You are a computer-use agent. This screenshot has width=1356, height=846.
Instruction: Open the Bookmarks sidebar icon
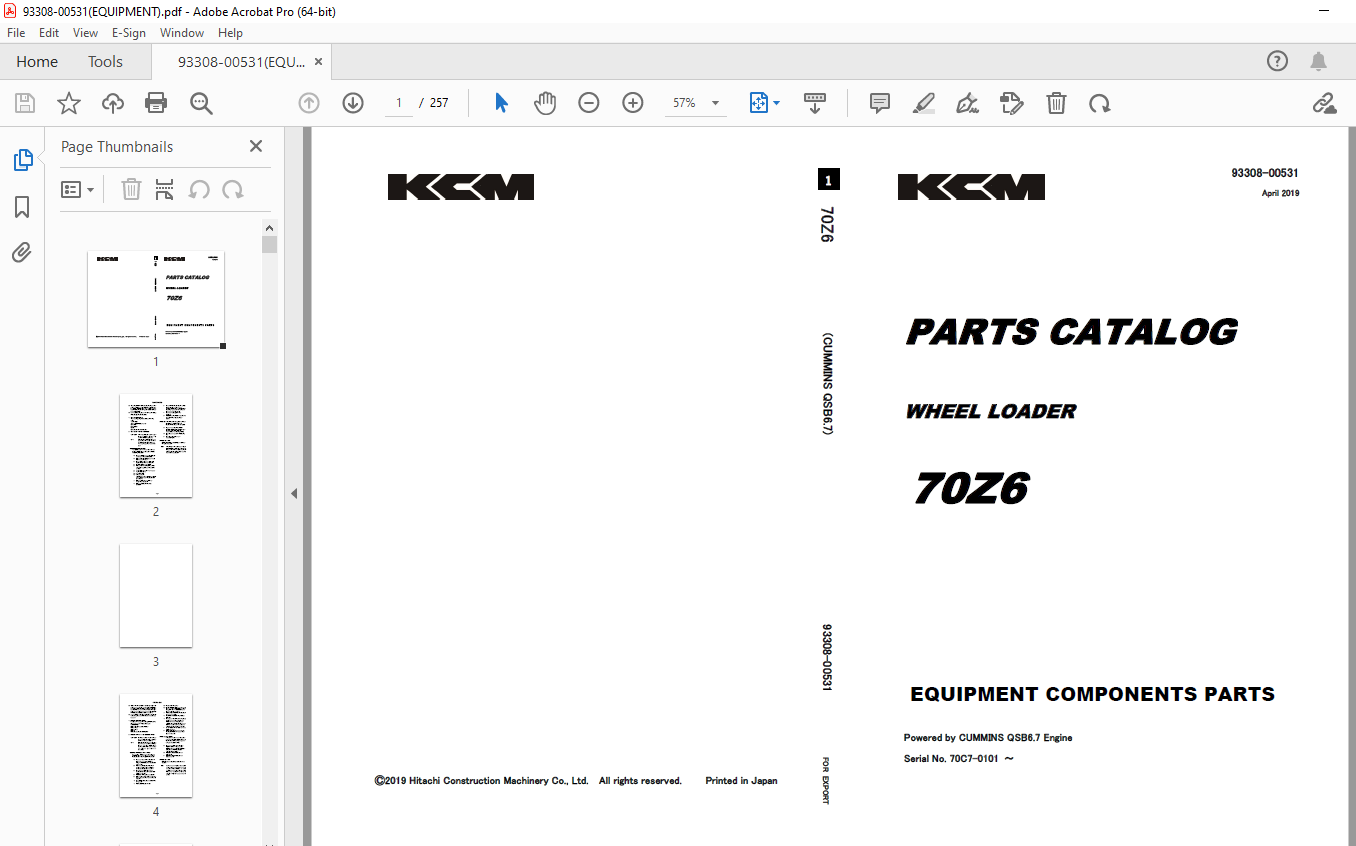[x=22, y=207]
